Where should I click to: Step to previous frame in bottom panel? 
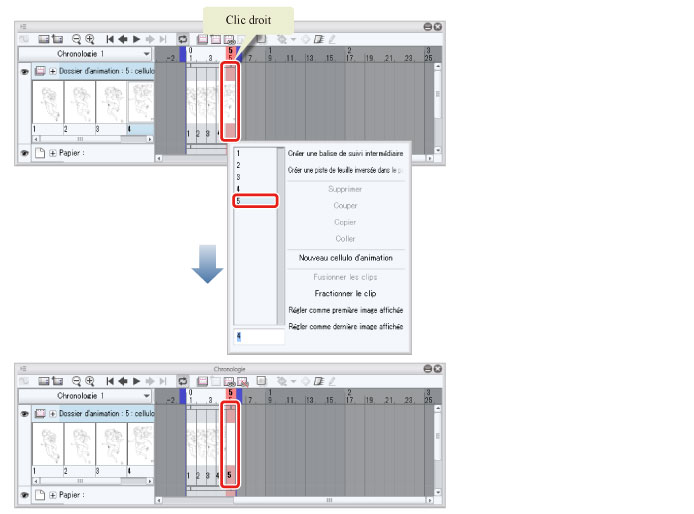[x=123, y=381]
